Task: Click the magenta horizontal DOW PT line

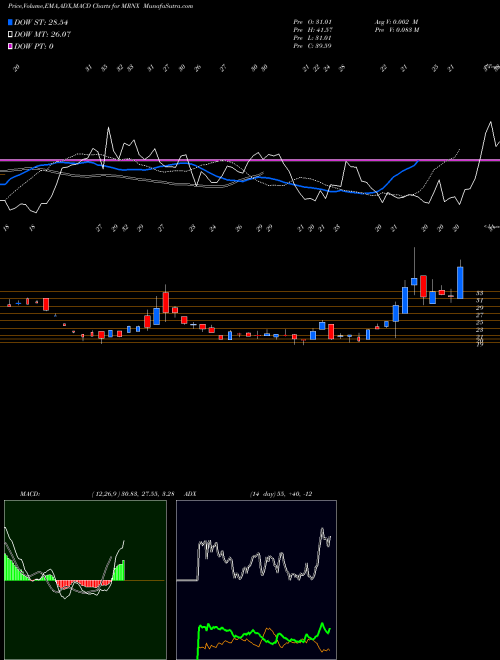Action: pos(250,160)
